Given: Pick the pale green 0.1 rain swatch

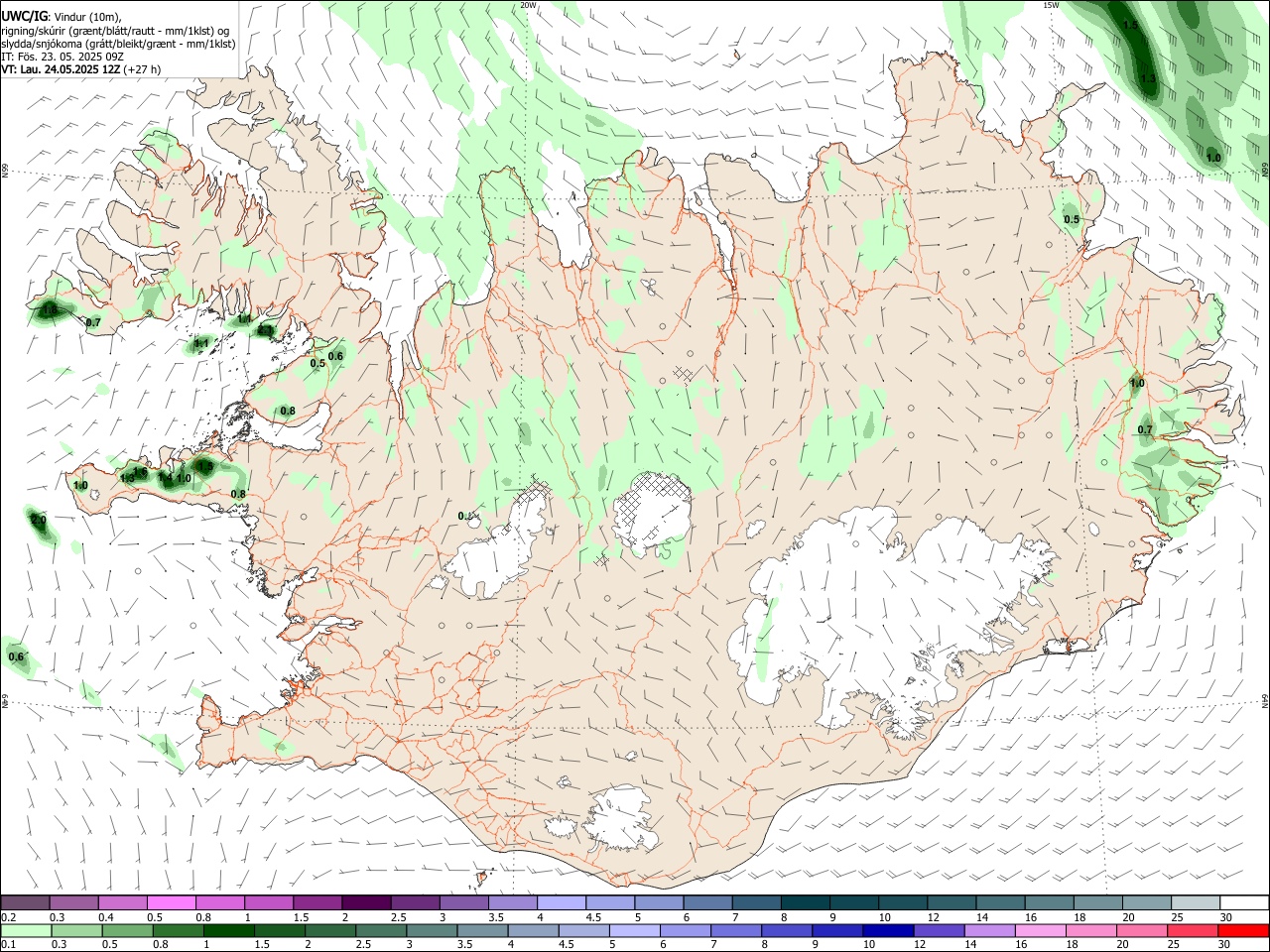Looking at the screenshot, I should 25,930.
